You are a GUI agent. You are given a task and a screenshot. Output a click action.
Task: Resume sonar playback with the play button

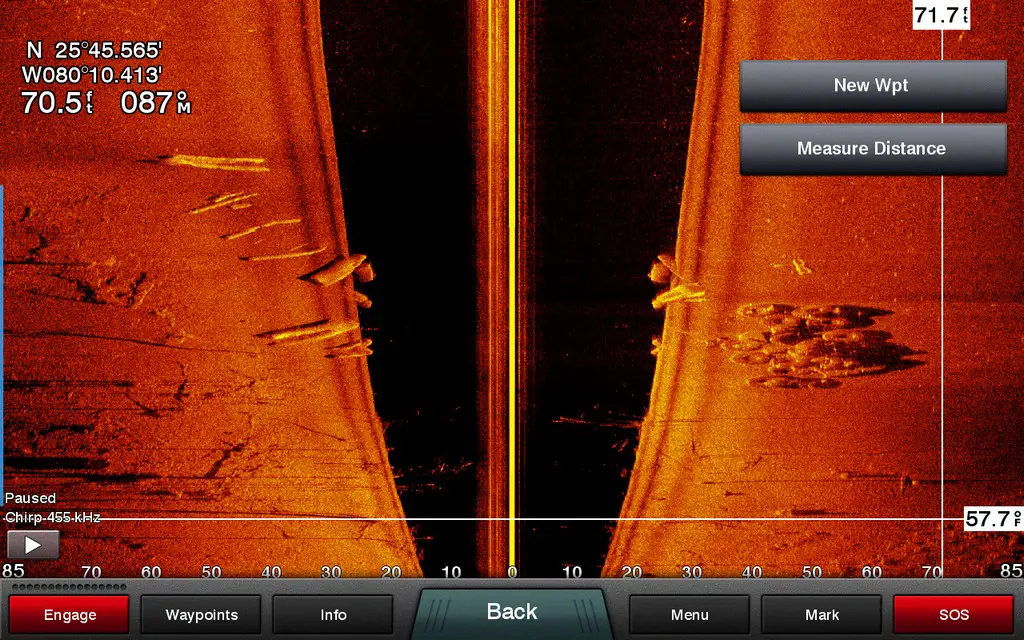coord(33,545)
